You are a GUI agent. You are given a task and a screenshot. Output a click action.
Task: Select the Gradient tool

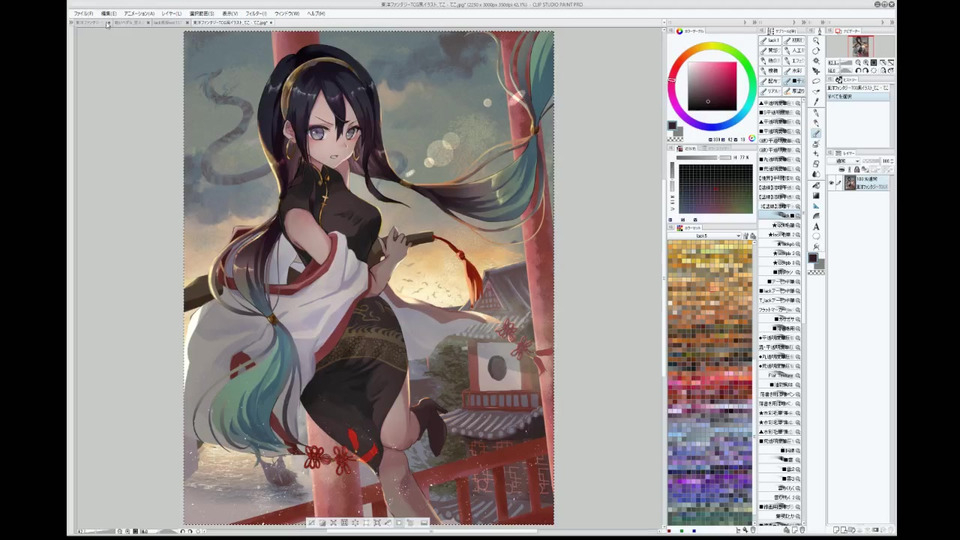tap(816, 196)
